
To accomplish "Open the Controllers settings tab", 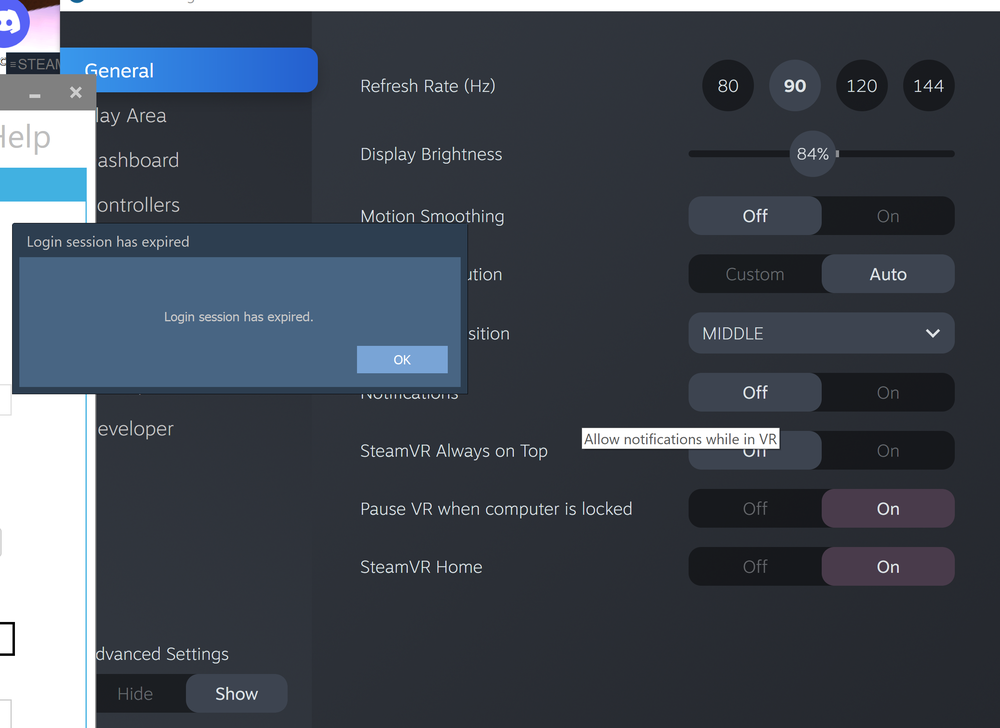I will pos(138,205).
